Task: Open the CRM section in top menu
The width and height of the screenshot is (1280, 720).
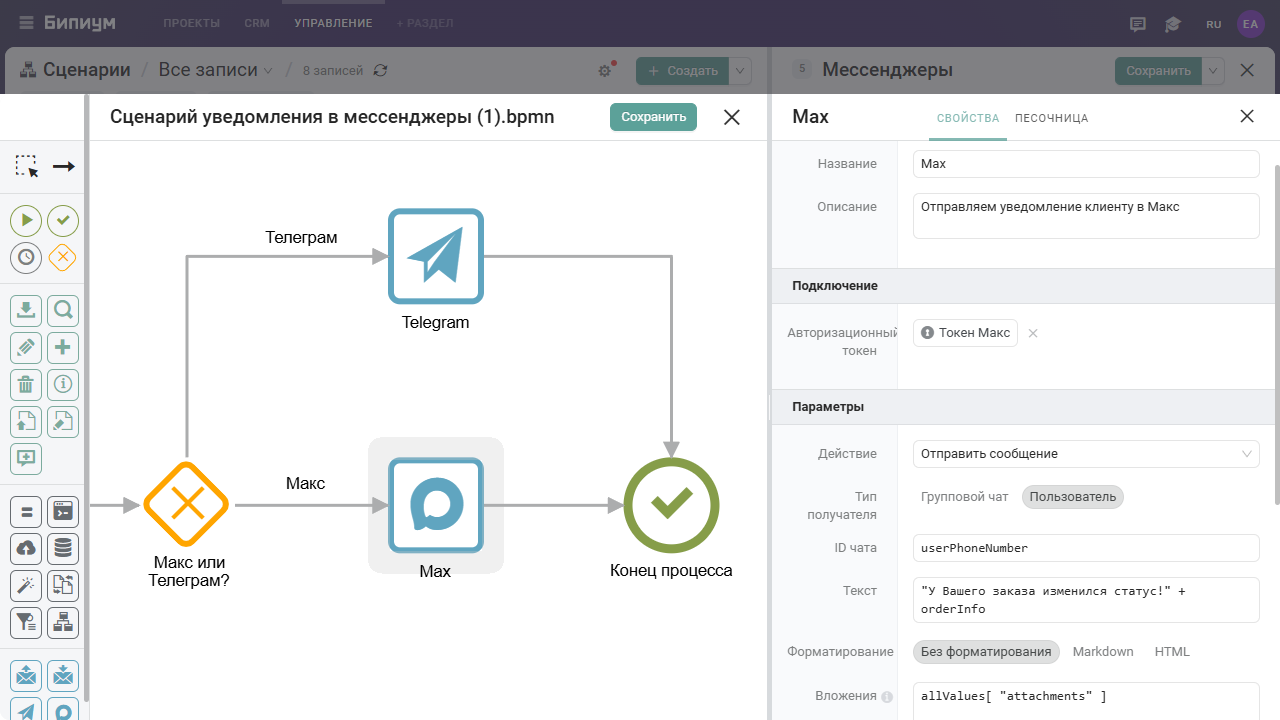Action: point(257,23)
